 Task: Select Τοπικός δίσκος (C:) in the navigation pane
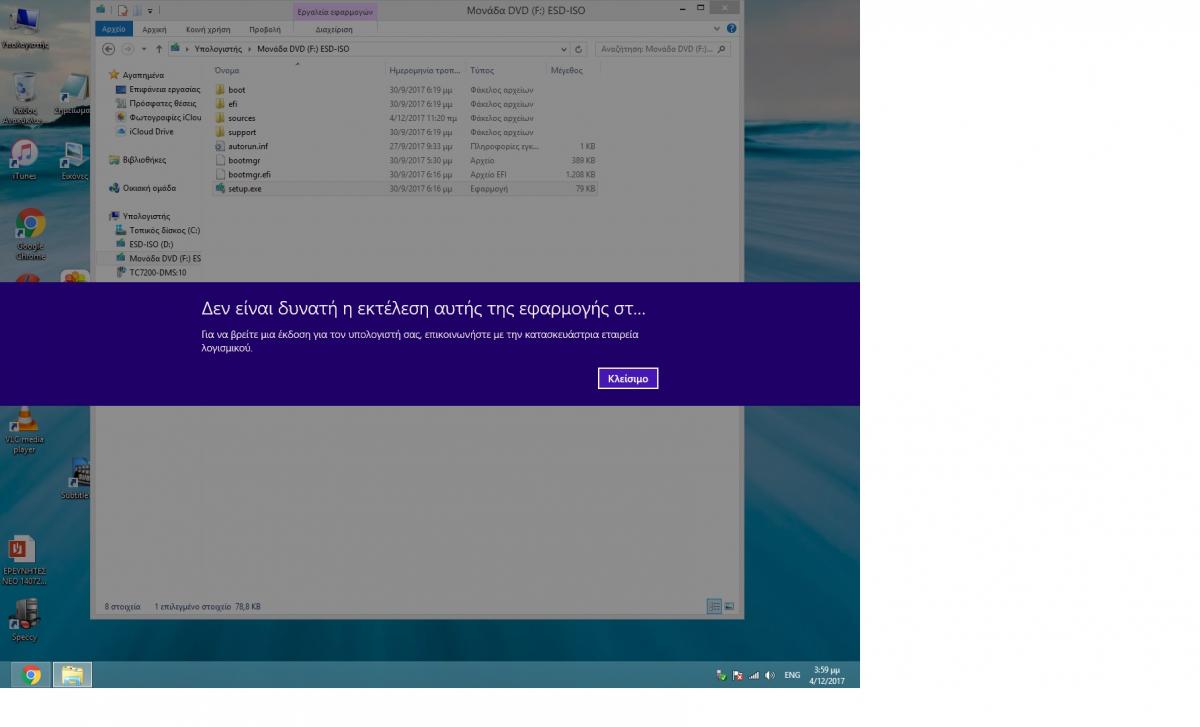click(164, 230)
